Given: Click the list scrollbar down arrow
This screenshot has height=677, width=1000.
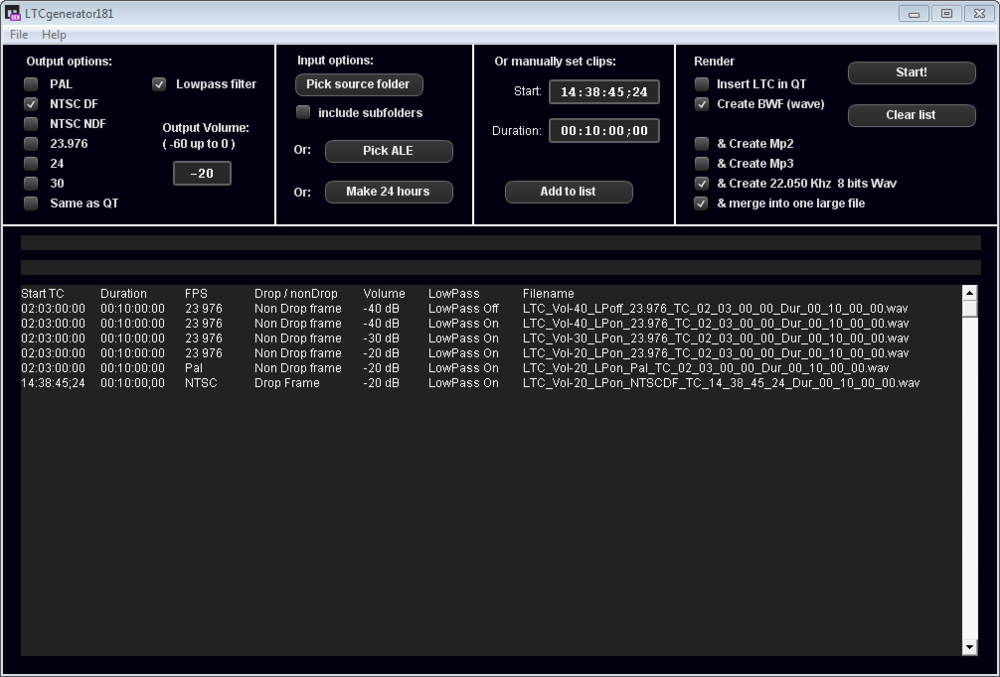Looking at the screenshot, I should pyautogui.click(x=968, y=648).
